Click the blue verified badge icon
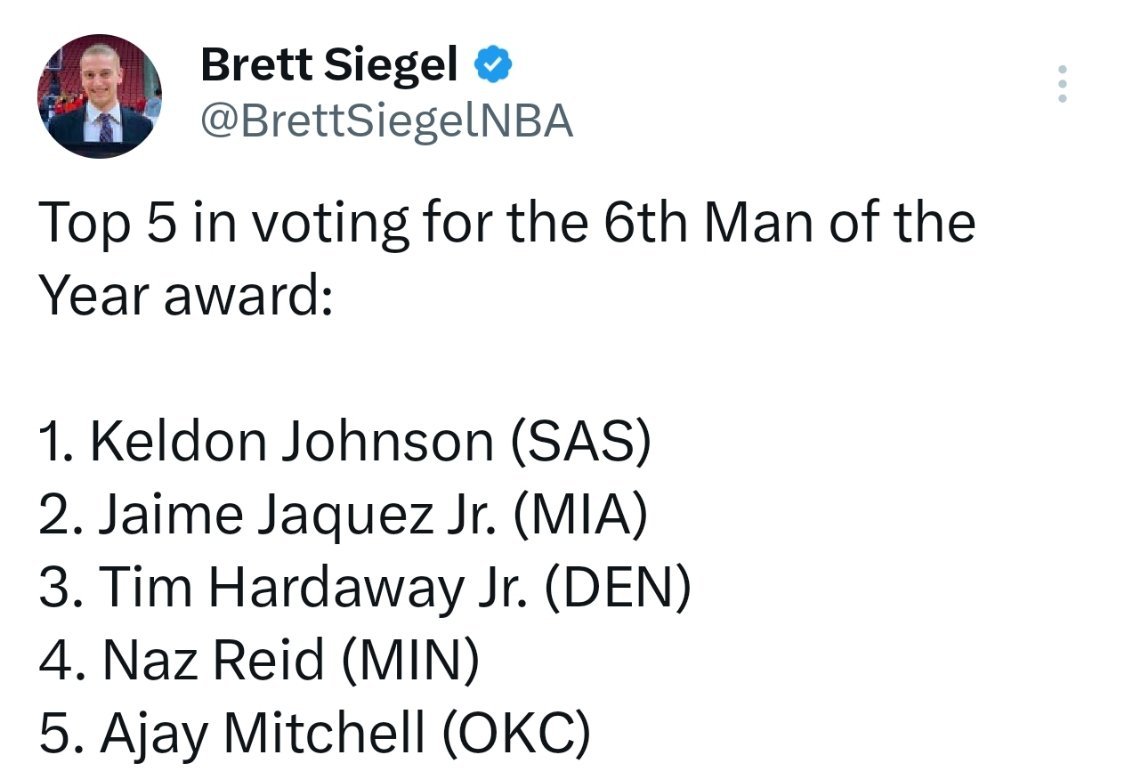The image size is (1124, 780). pyautogui.click(x=494, y=65)
